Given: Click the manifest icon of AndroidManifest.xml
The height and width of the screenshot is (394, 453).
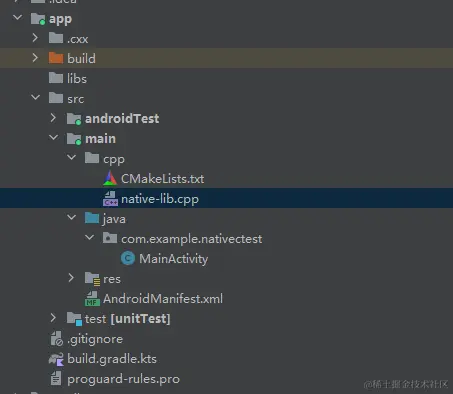Looking at the screenshot, I should click(92, 299).
